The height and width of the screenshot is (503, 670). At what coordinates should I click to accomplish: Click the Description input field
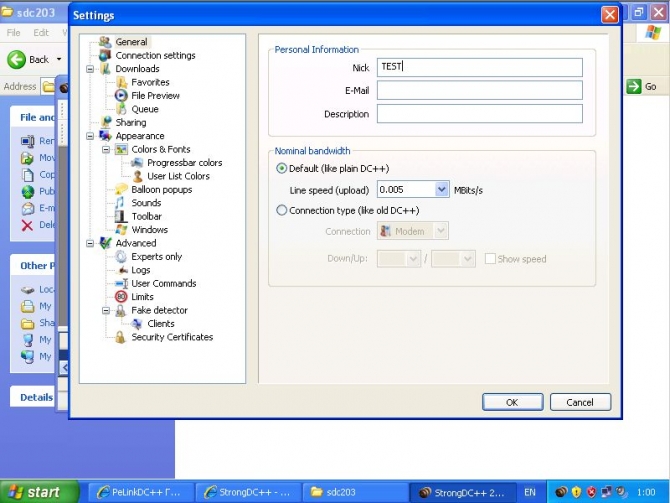(479, 114)
